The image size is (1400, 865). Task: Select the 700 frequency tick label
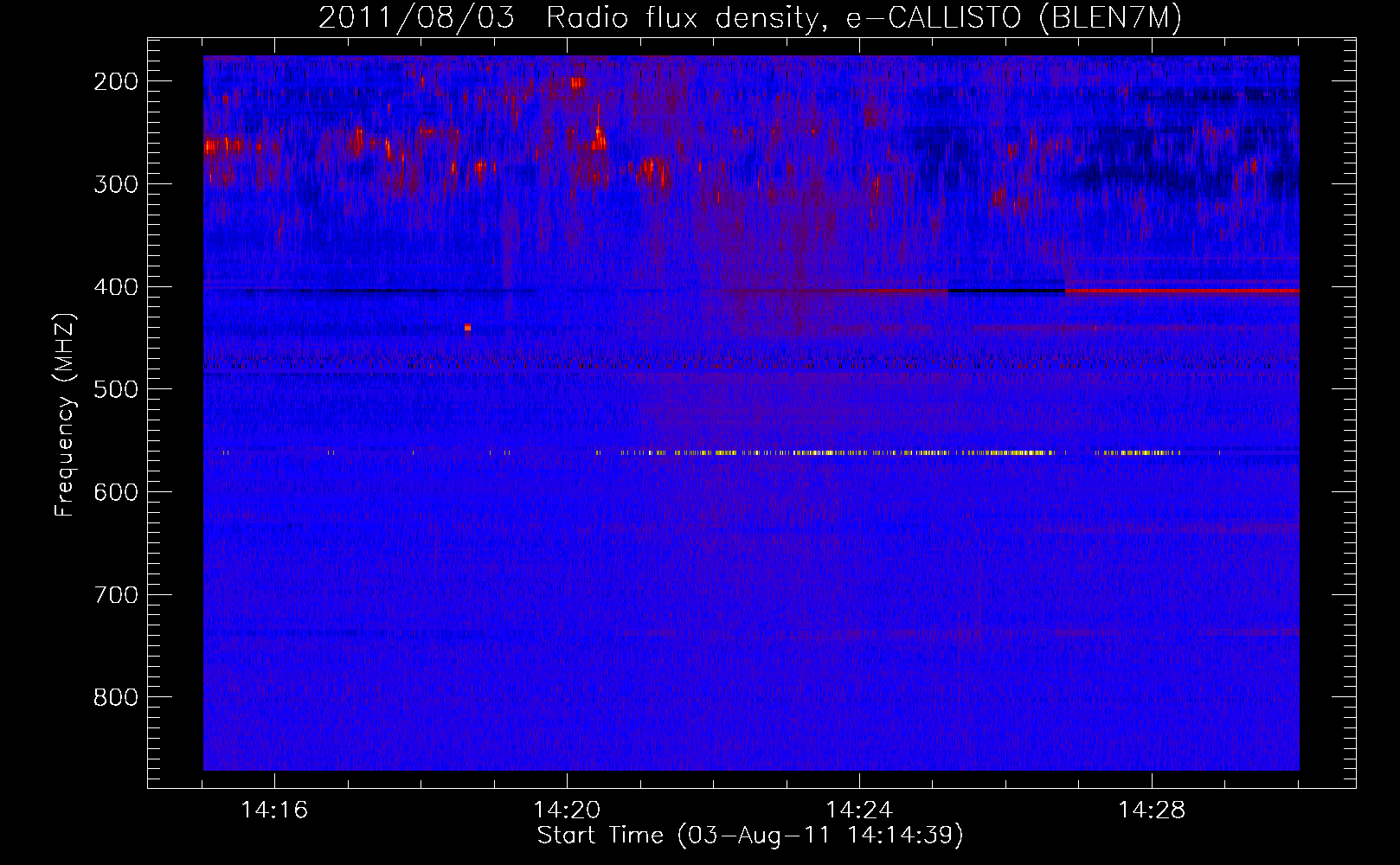coord(116,595)
